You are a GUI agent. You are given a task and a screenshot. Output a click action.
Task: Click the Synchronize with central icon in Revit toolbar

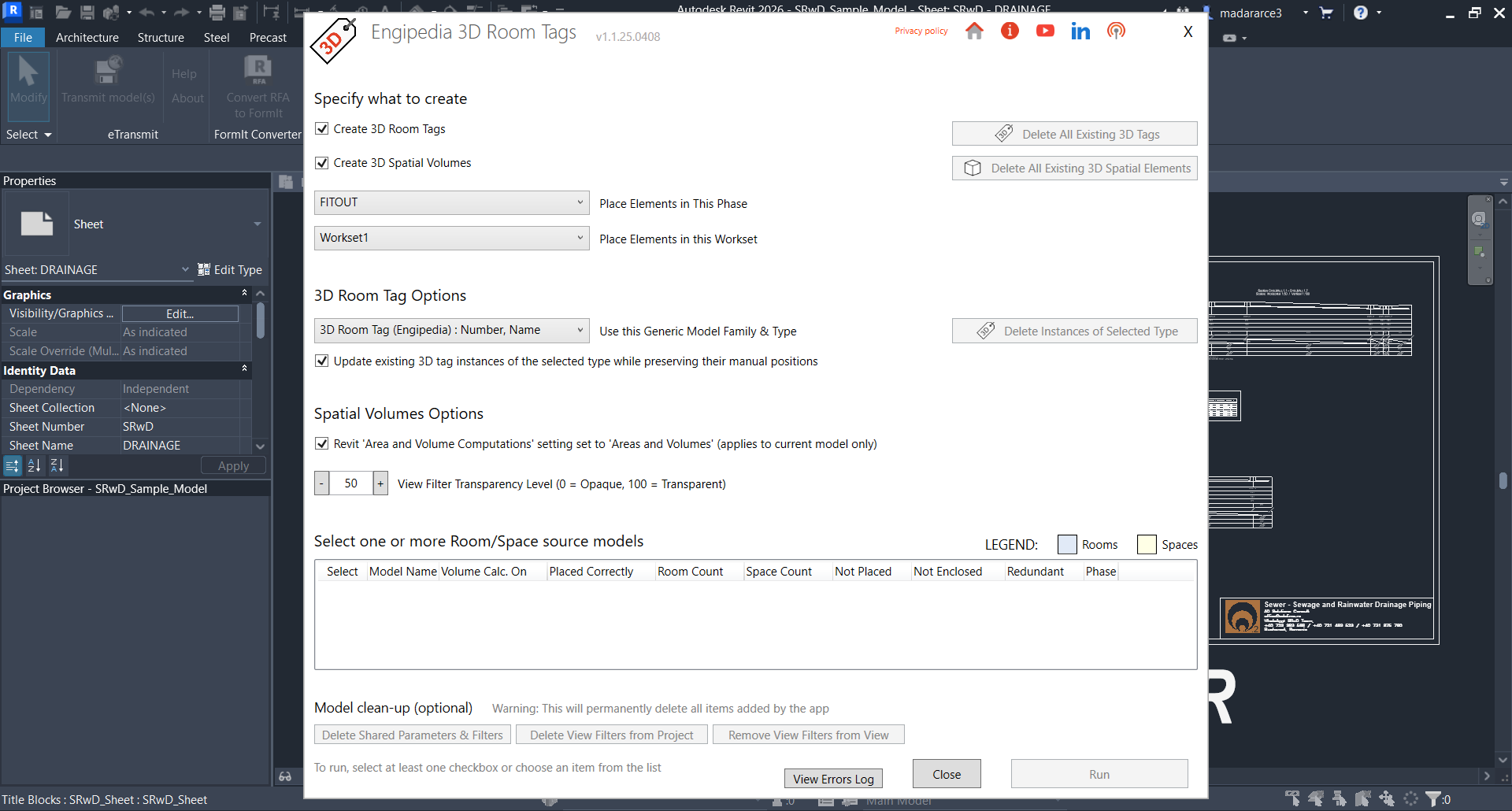click(x=111, y=13)
